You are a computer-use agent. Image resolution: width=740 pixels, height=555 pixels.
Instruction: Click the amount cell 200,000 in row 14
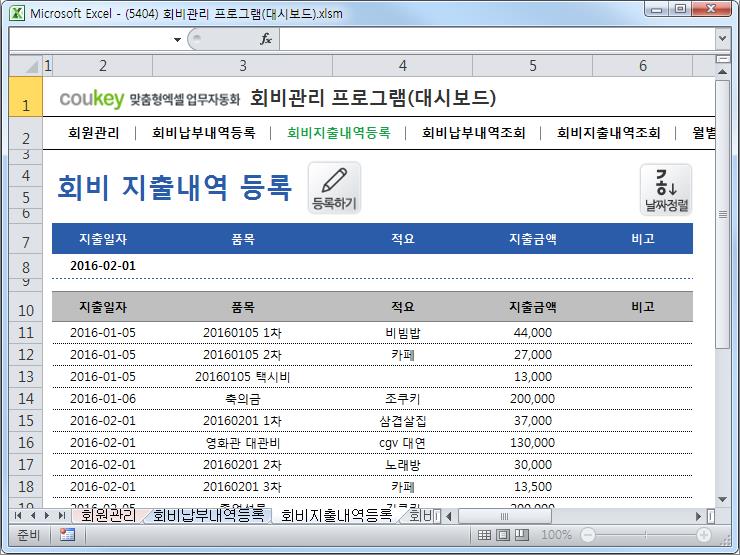pos(532,399)
